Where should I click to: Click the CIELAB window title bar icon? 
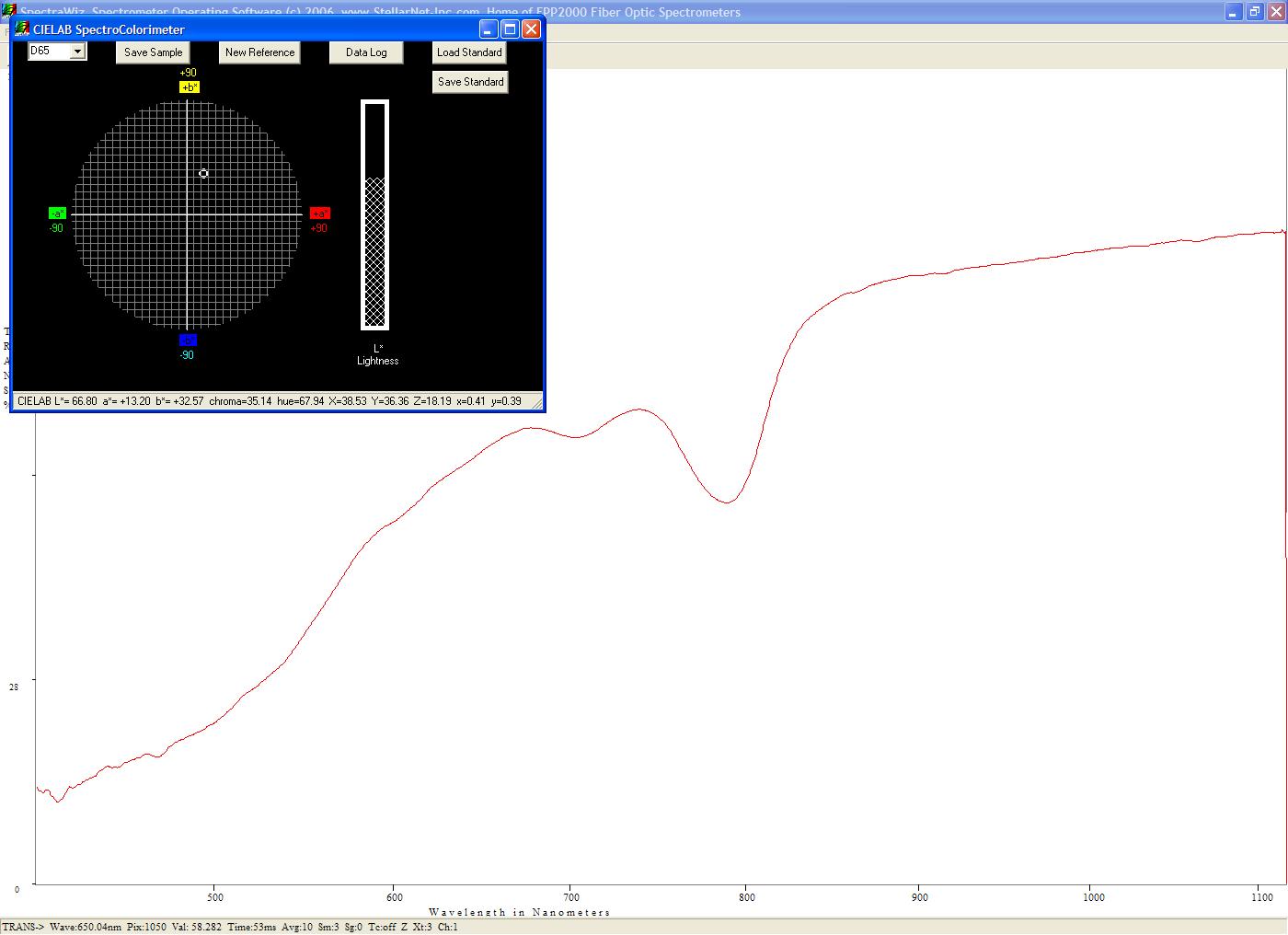click(23, 29)
